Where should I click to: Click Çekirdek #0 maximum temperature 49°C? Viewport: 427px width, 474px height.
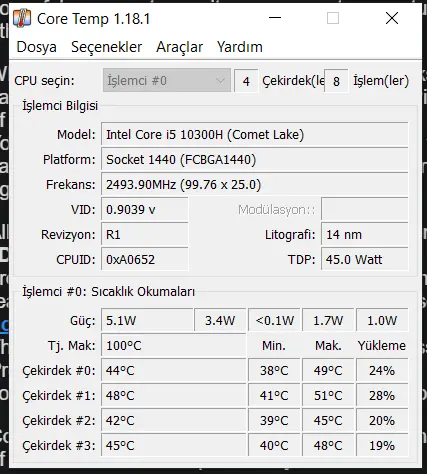click(x=328, y=371)
